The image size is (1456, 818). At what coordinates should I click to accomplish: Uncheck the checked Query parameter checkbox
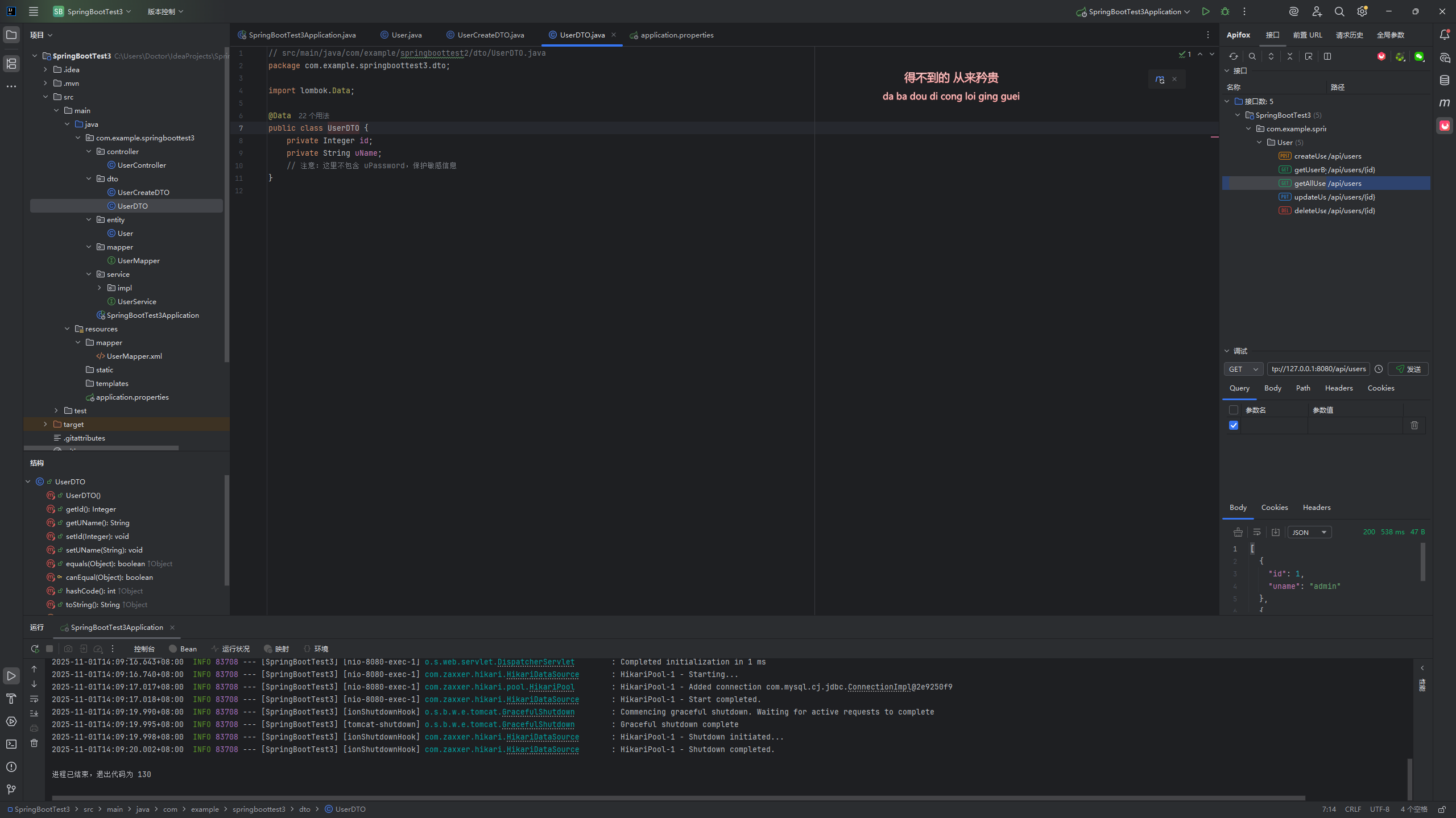pyautogui.click(x=1234, y=425)
